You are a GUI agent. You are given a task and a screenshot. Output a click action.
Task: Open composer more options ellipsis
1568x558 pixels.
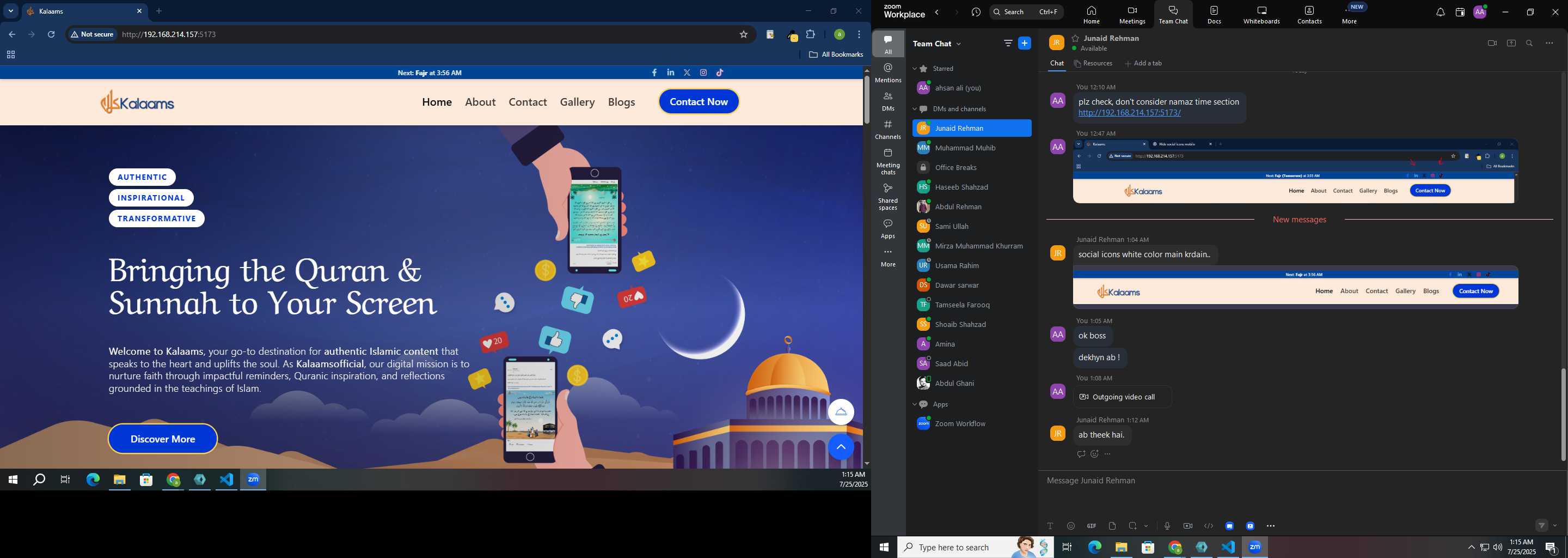click(x=1270, y=526)
